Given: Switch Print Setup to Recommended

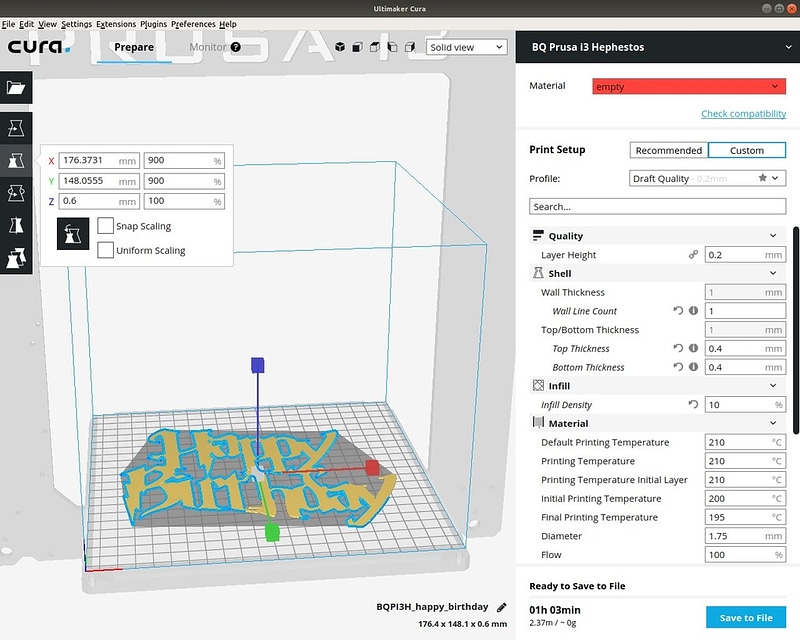Looking at the screenshot, I should coord(668,150).
